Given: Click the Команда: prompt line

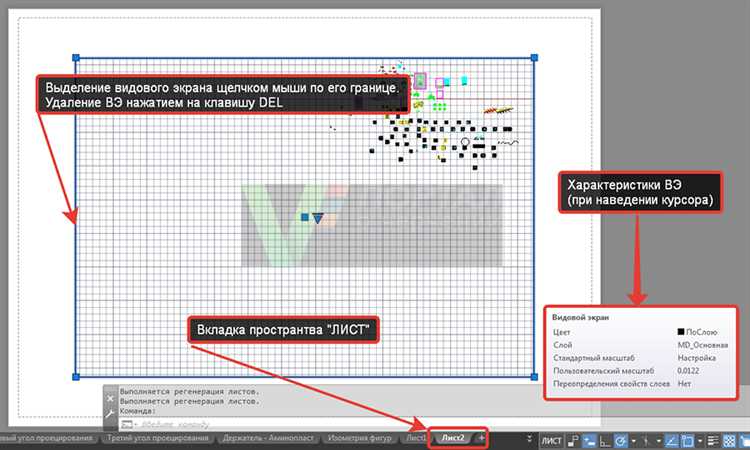Looking at the screenshot, I should click(x=138, y=411).
